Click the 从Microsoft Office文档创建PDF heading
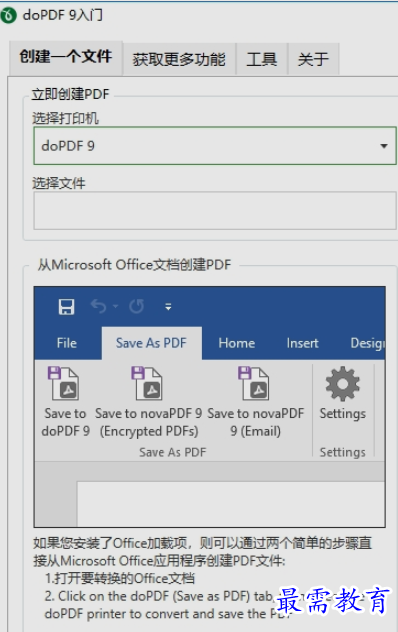The width and height of the screenshot is (398, 632). coord(134,265)
